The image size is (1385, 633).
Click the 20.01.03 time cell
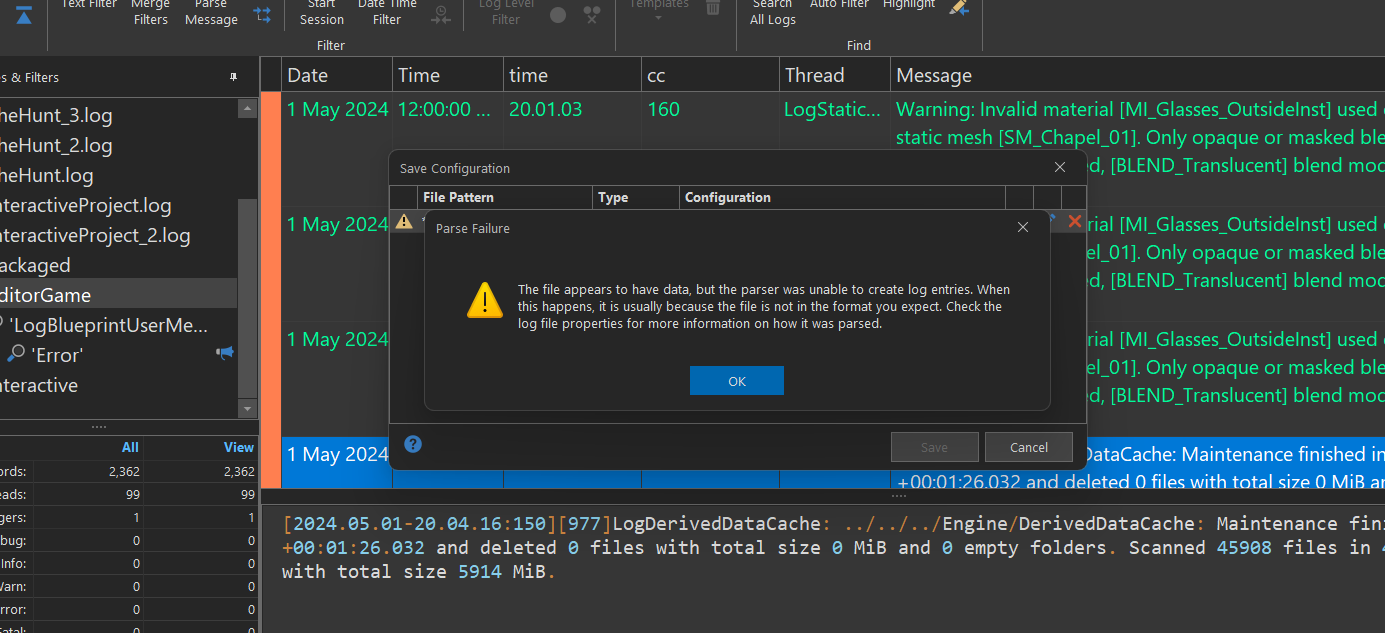click(x=545, y=109)
